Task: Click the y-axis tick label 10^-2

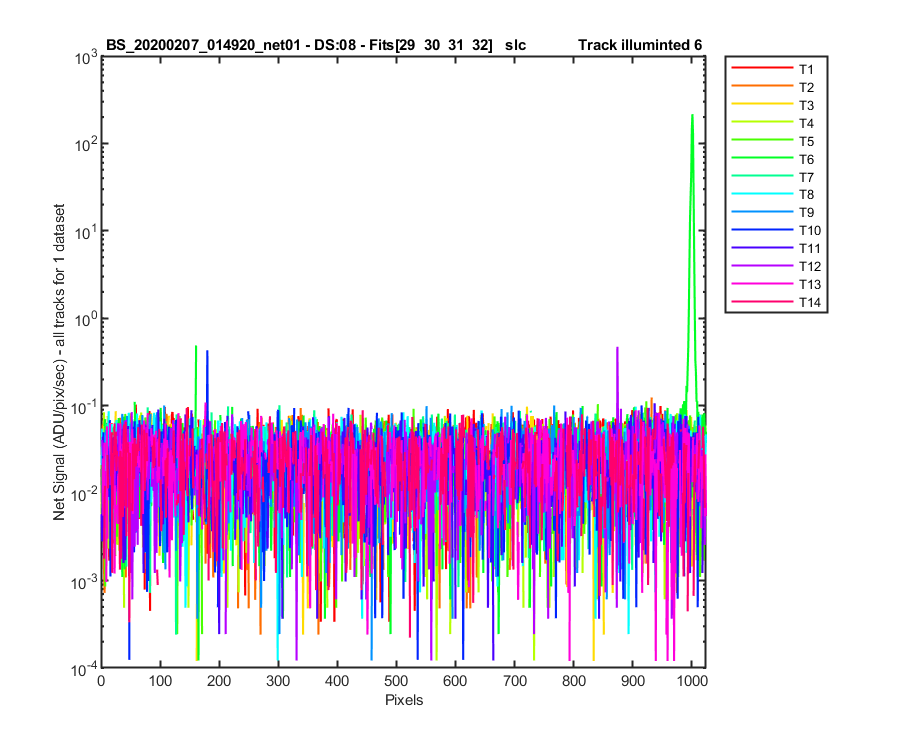Action: (x=84, y=494)
